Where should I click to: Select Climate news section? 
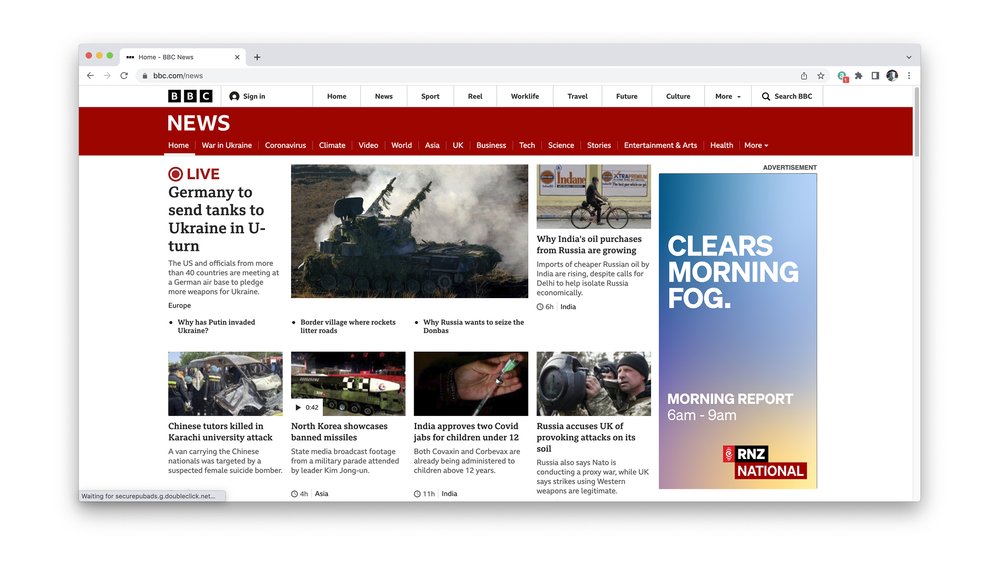332,145
